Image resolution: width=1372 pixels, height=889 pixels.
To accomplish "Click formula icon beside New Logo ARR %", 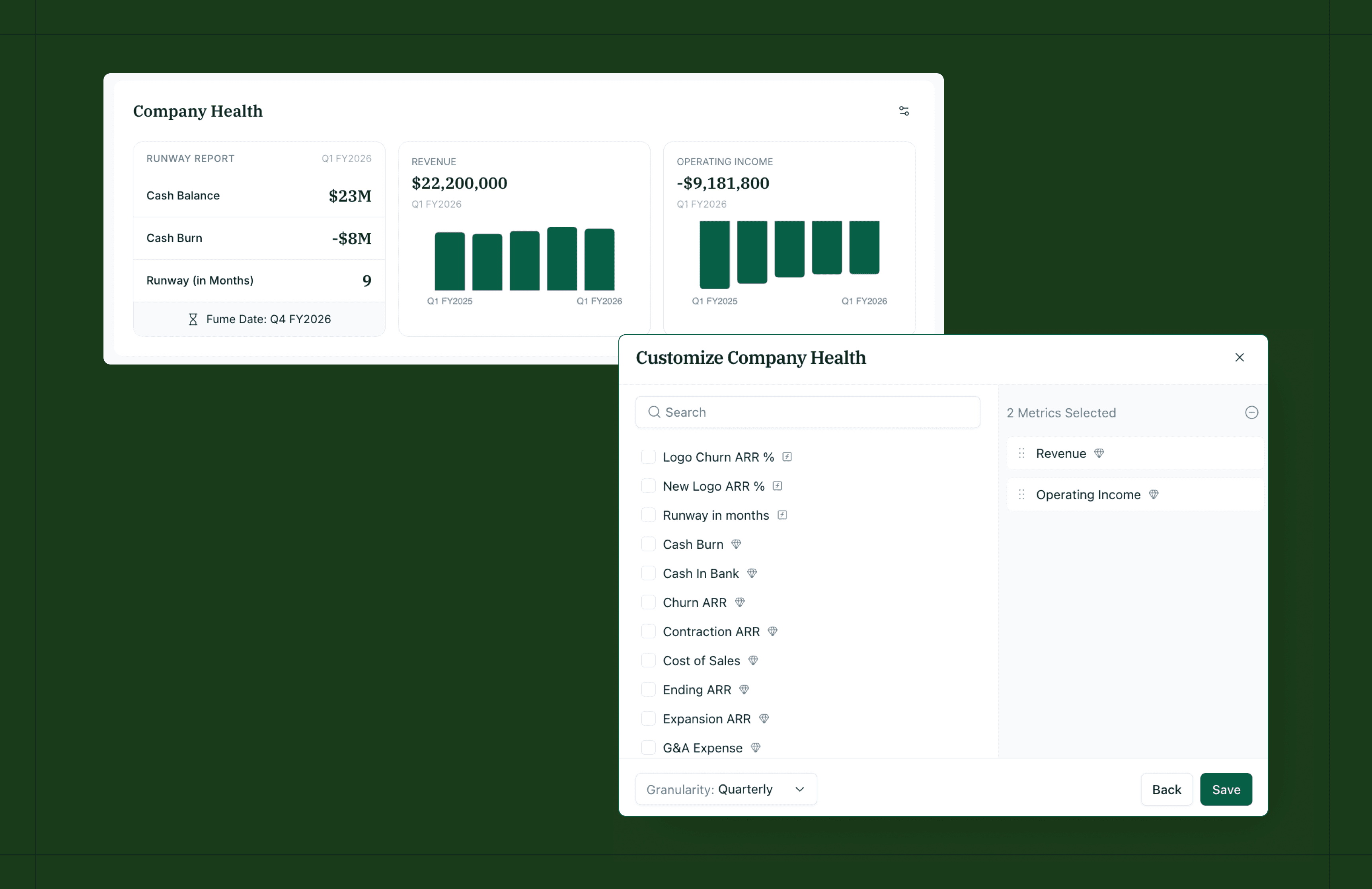I will pos(777,486).
